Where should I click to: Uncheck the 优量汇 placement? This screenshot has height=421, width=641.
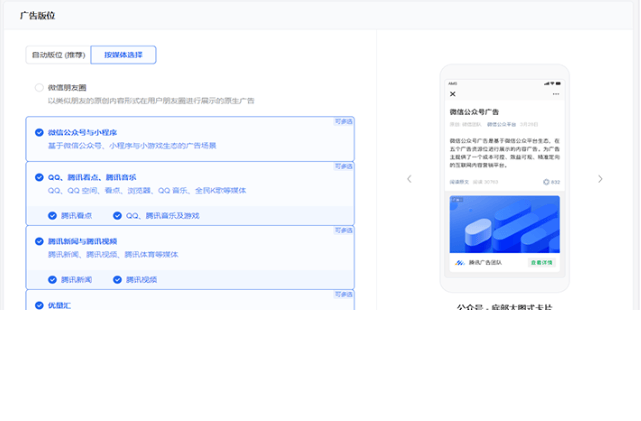[39, 305]
